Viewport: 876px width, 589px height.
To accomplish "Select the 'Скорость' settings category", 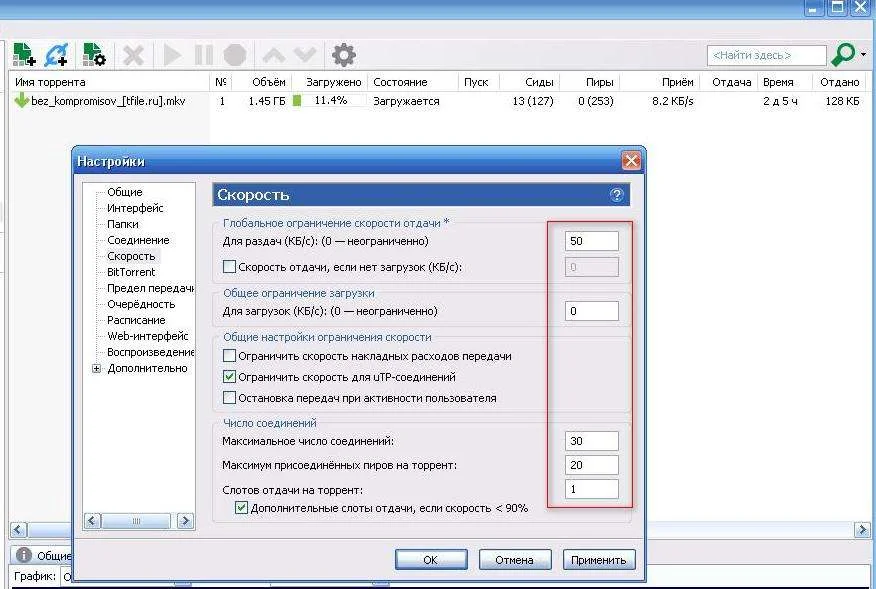I will 131,256.
